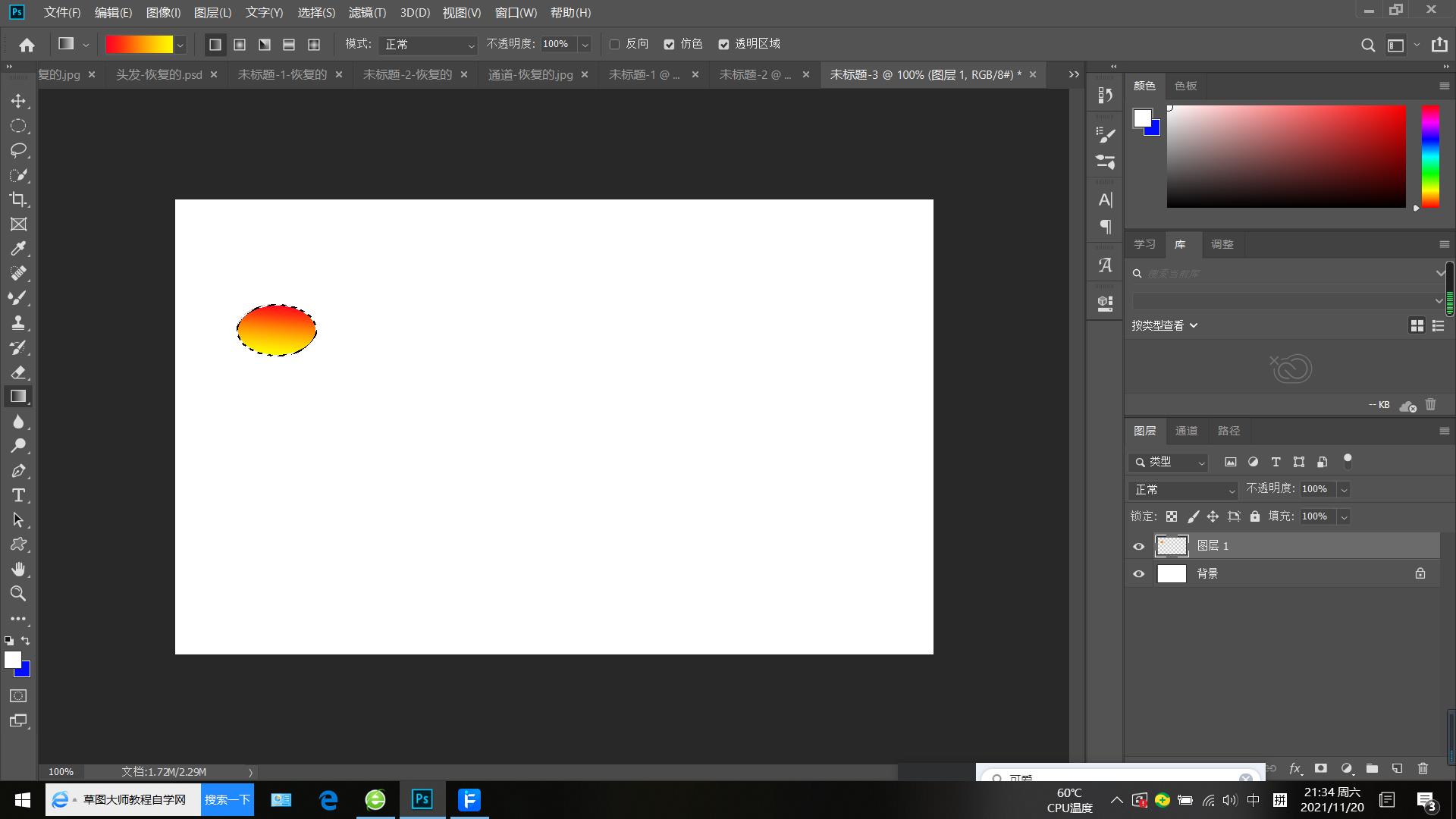The height and width of the screenshot is (819, 1456).
Task: Open the gradient mode 正常 dropdown
Action: click(x=428, y=45)
